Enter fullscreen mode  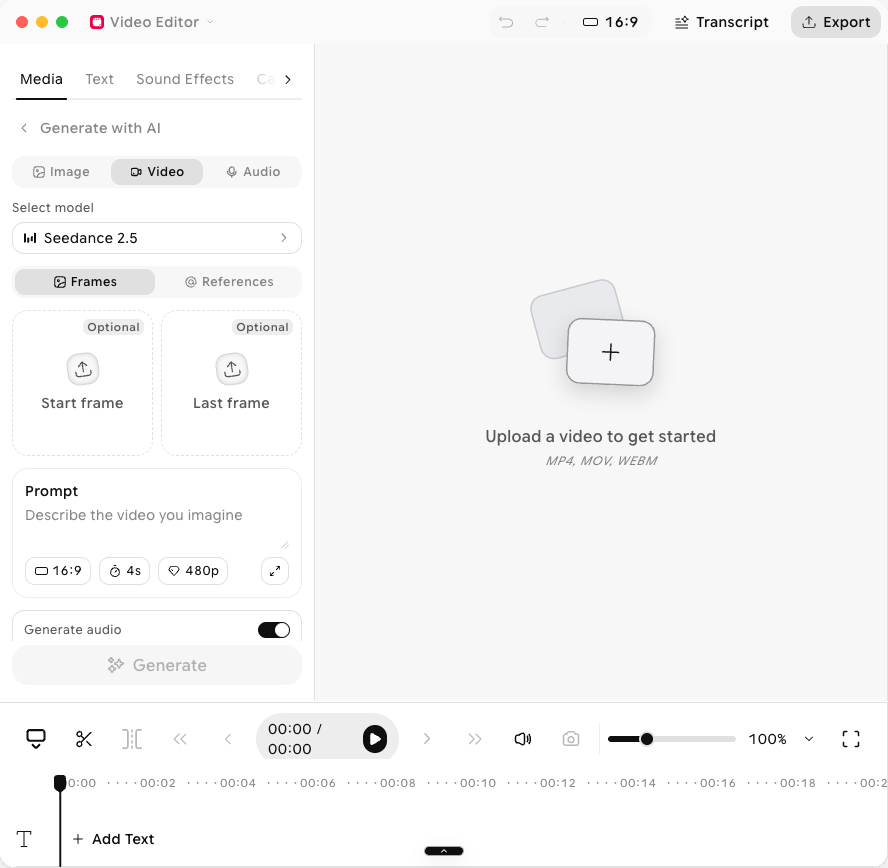pos(851,739)
